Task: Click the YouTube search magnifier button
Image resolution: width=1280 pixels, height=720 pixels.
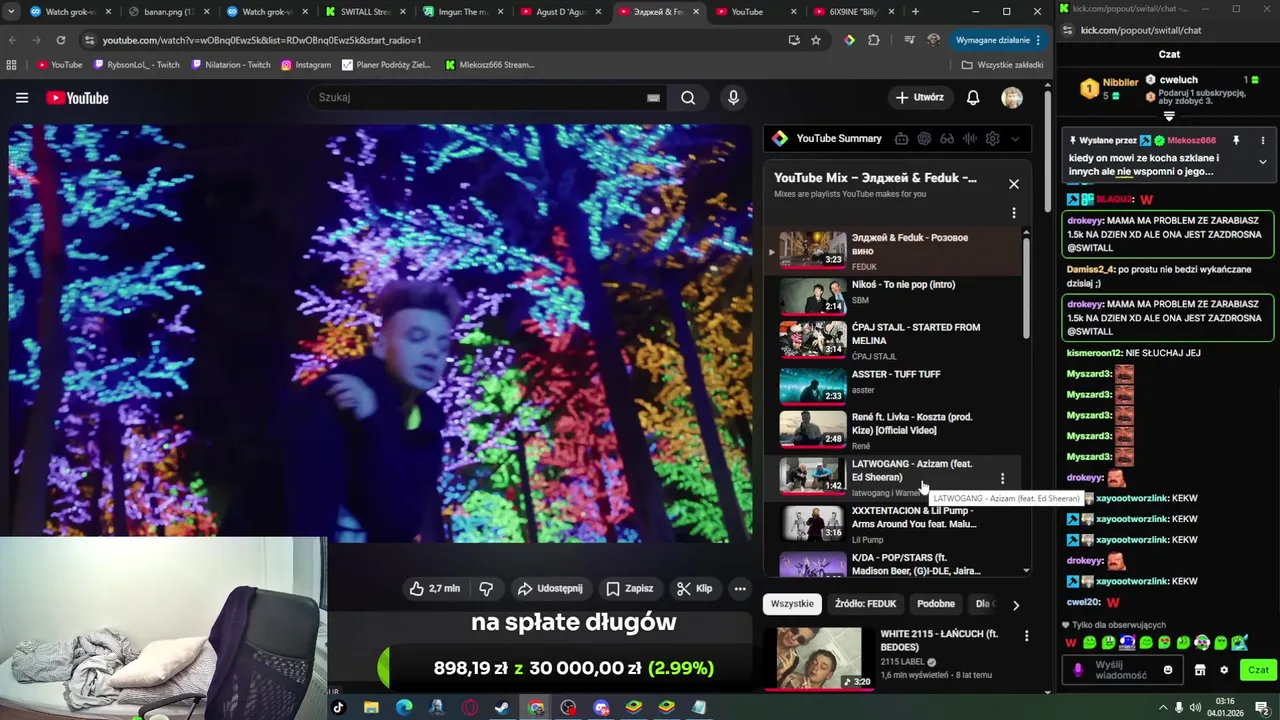Action: click(688, 98)
